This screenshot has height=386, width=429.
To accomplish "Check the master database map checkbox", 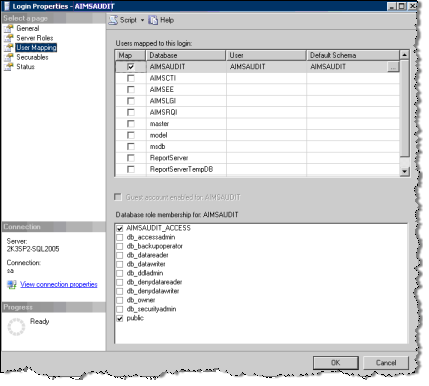I will (131, 124).
